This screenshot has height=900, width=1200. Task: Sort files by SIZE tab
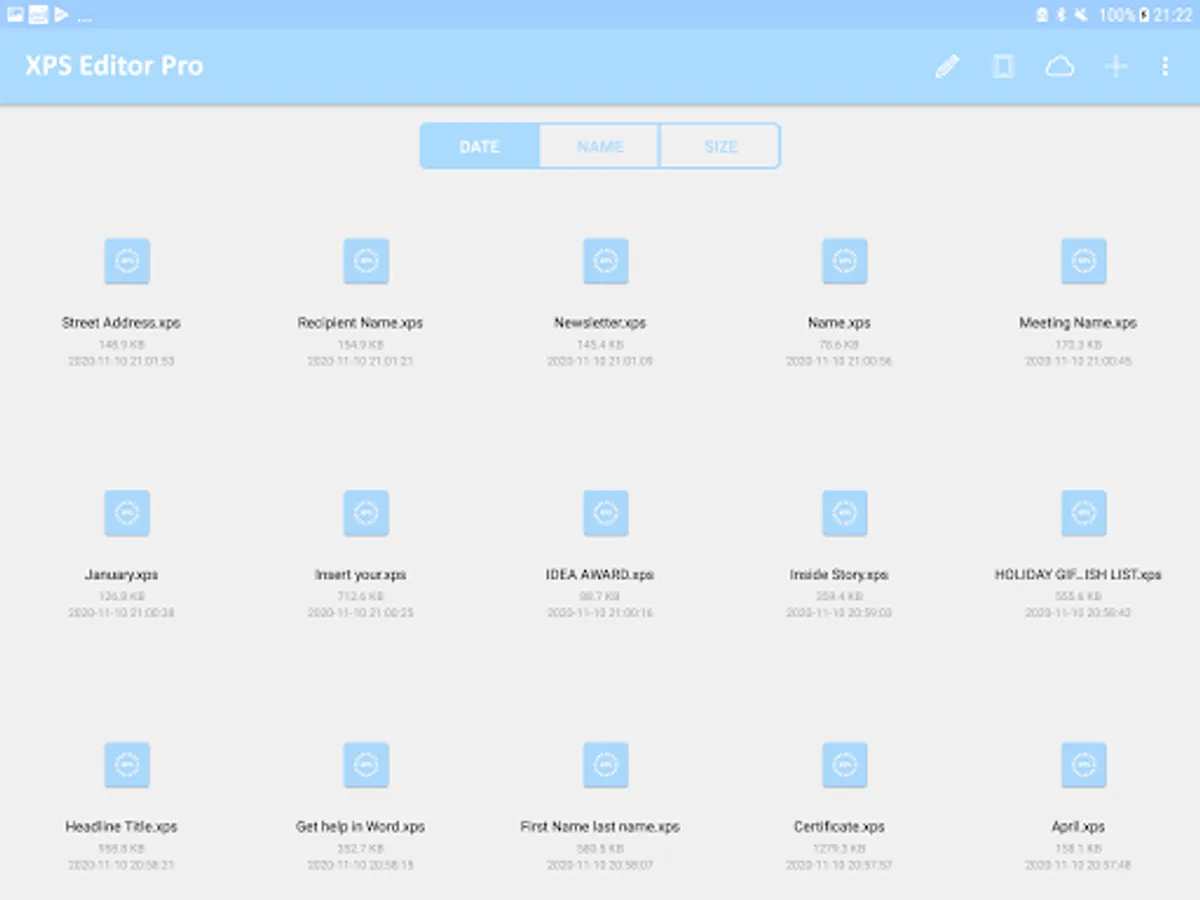tap(720, 146)
